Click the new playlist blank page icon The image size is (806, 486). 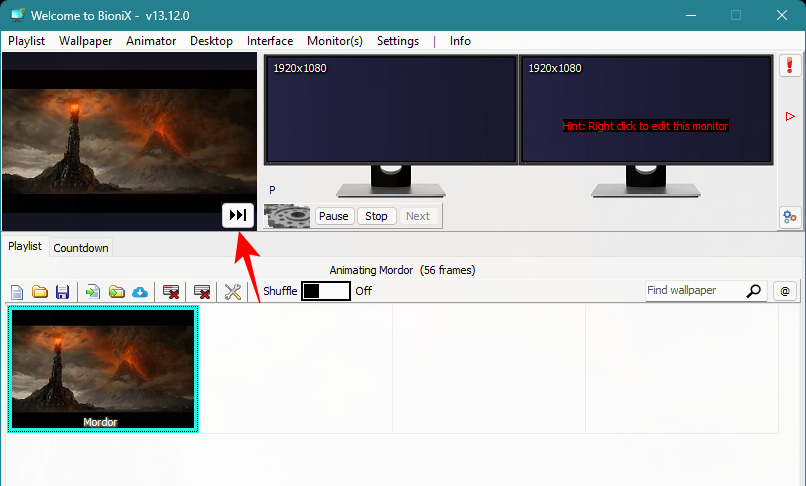tap(17, 292)
